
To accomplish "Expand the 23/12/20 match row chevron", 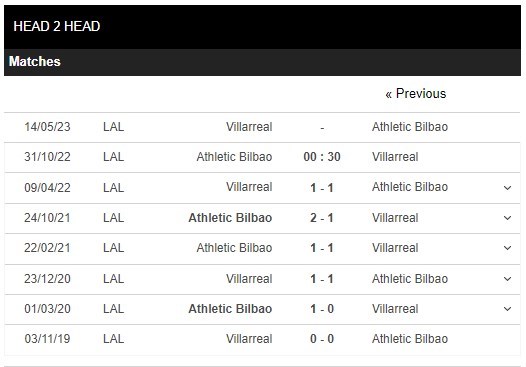I will tap(507, 279).
